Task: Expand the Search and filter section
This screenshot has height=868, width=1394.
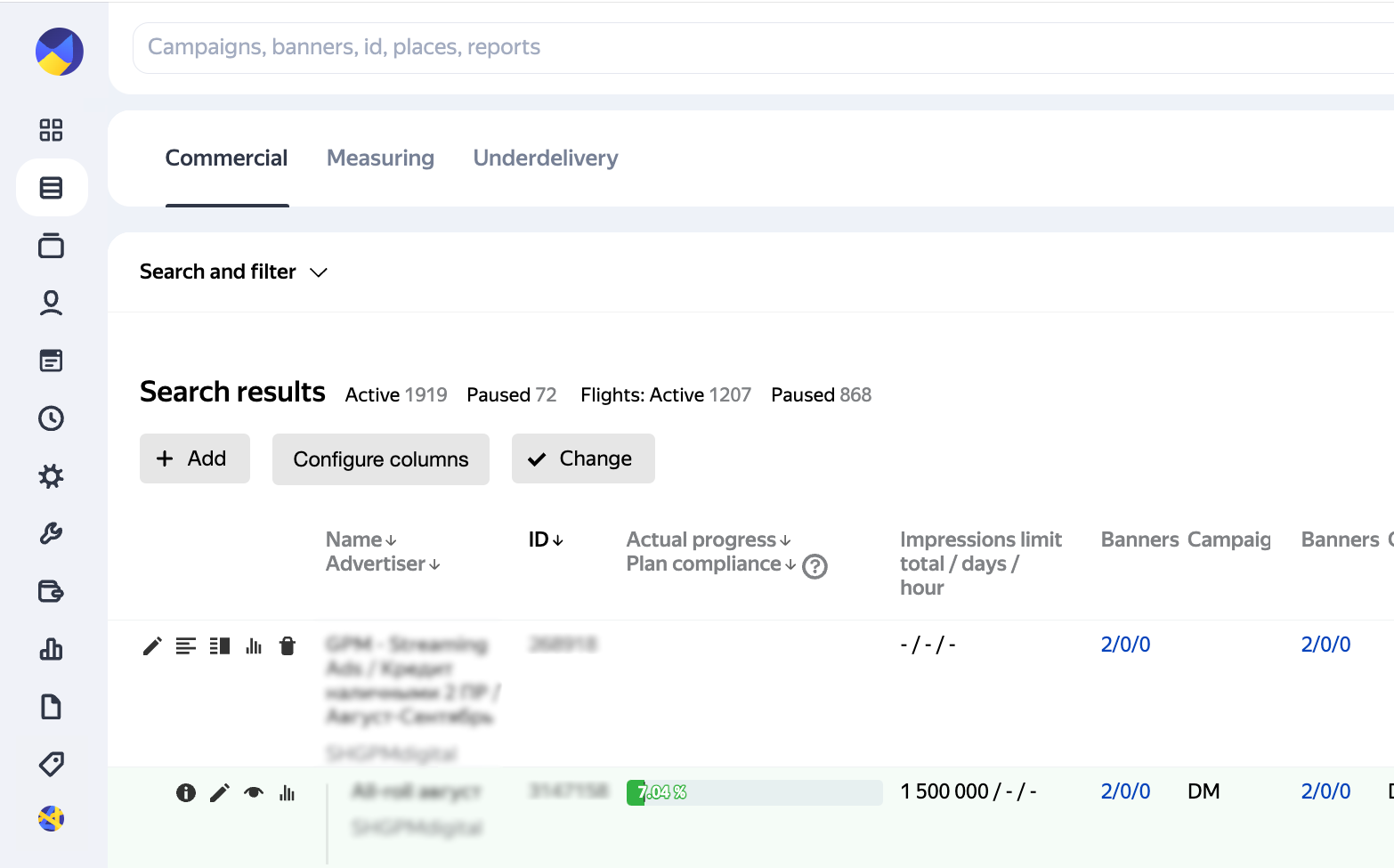Action: point(233,272)
